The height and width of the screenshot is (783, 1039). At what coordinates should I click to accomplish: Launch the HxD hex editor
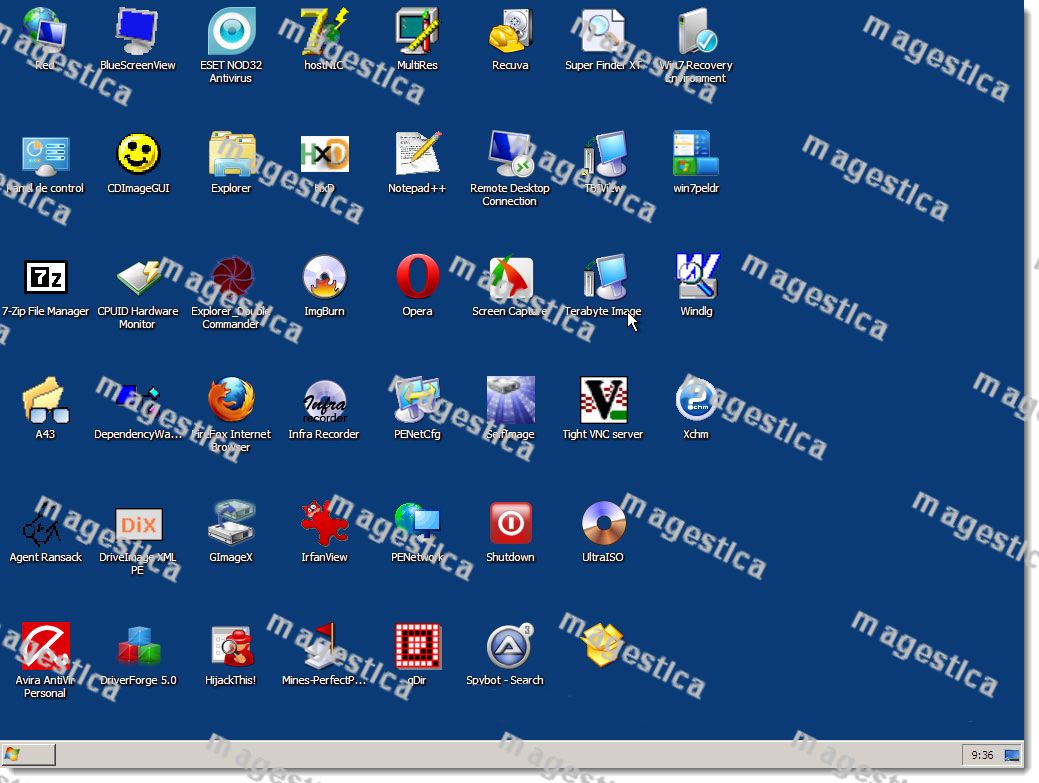(x=324, y=155)
